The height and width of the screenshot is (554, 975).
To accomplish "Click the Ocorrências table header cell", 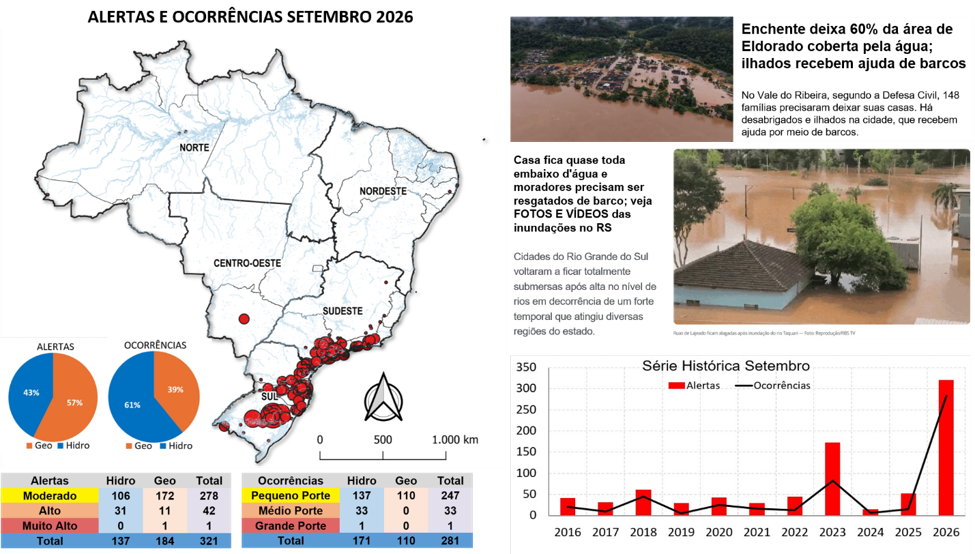I will click(x=290, y=481).
